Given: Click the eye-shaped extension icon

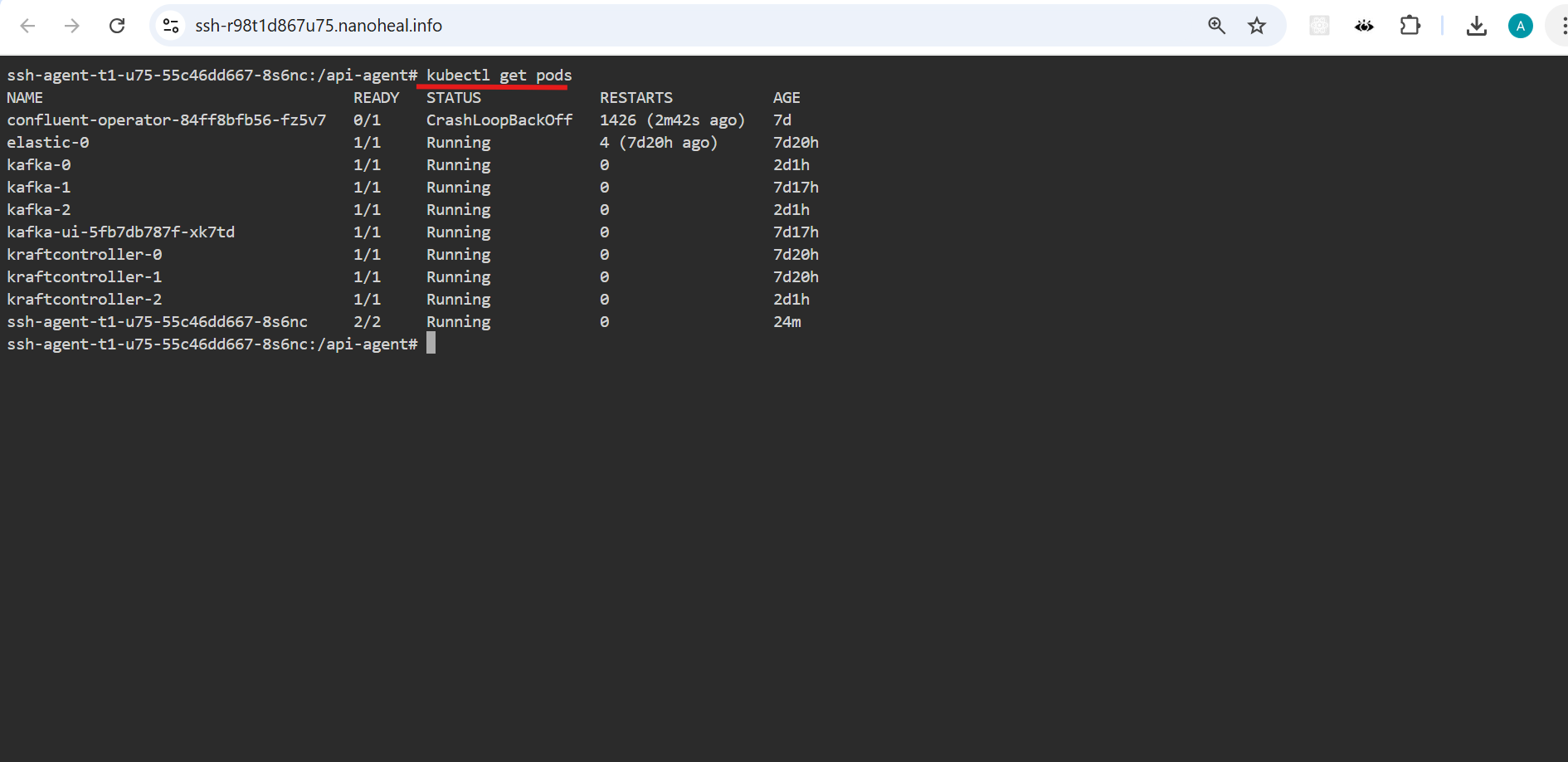Looking at the screenshot, I should point(1364,26).
